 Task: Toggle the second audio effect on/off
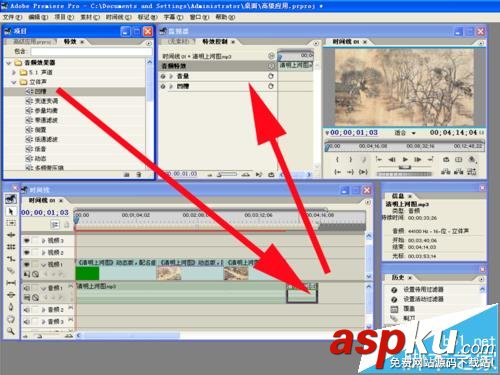163,86
